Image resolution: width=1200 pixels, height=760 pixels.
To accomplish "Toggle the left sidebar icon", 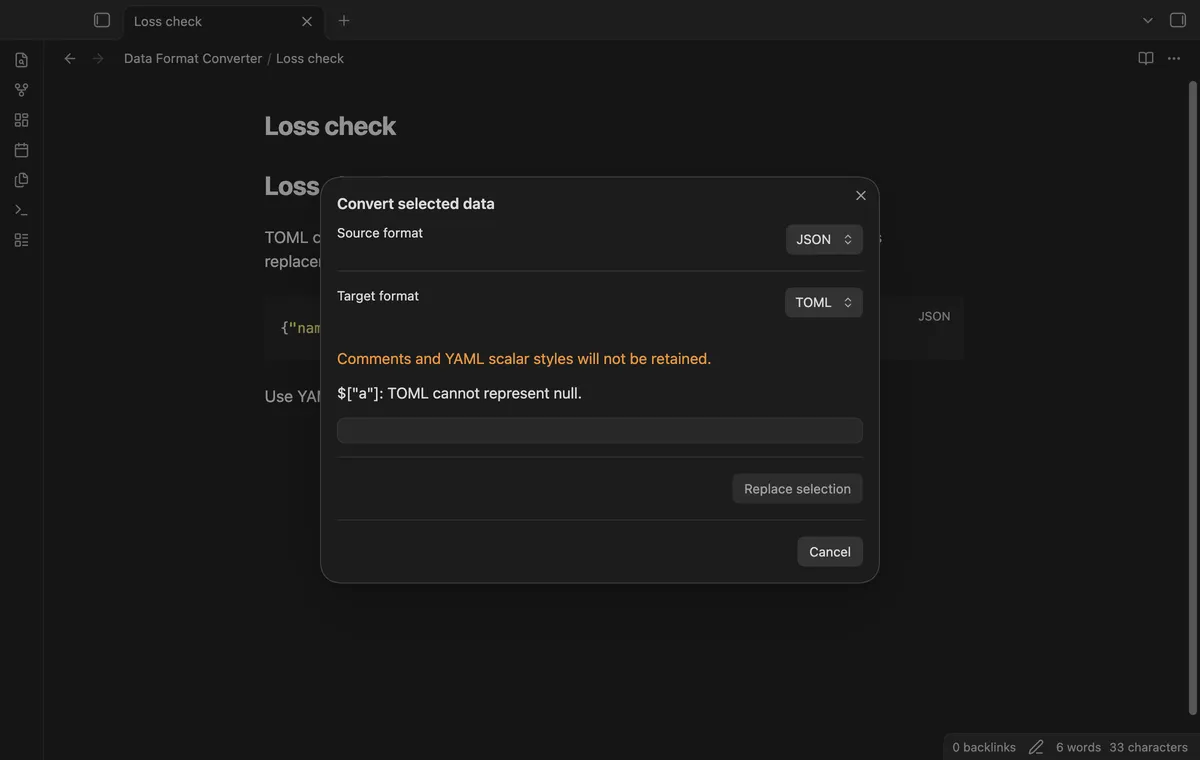I will pos(101,20).
